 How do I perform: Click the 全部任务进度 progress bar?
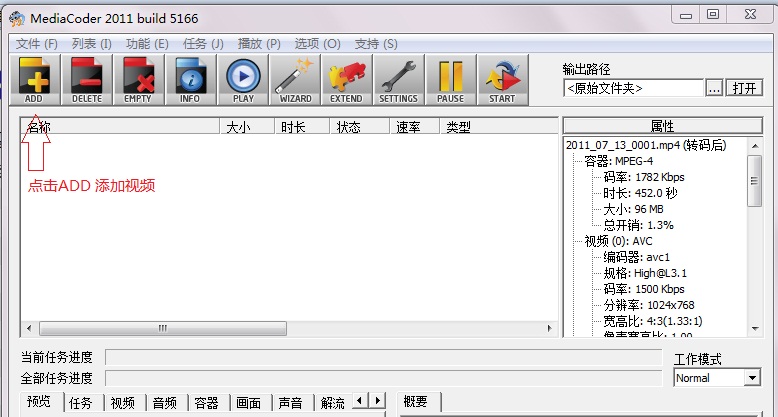point(384,378)
